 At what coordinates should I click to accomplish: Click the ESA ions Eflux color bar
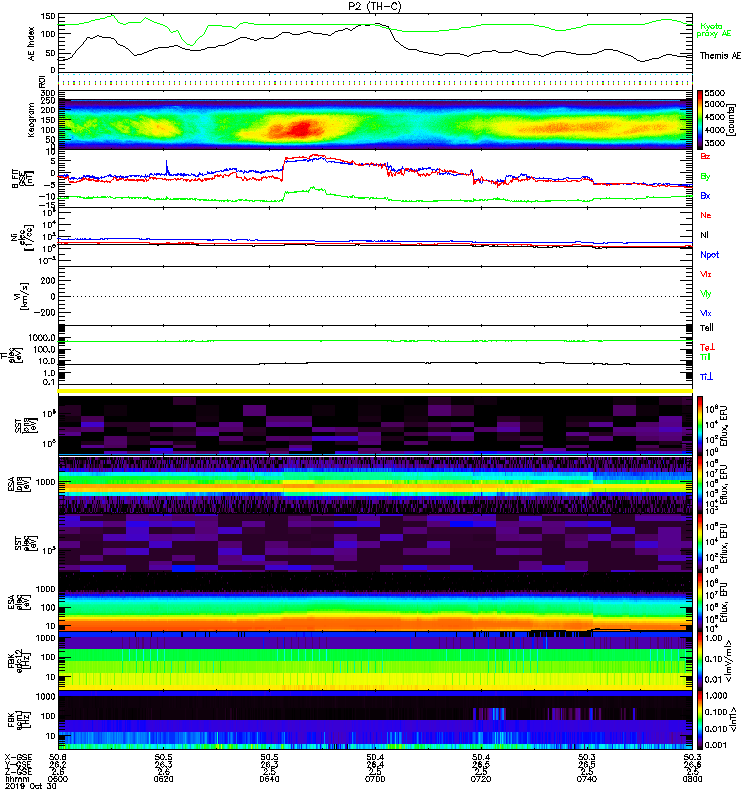(700, 485)
